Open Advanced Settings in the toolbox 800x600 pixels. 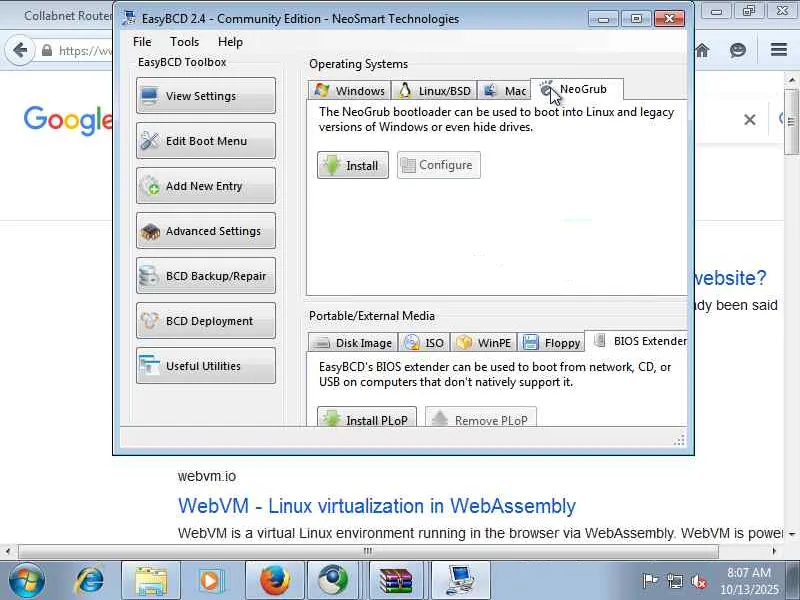pos(206,231)
